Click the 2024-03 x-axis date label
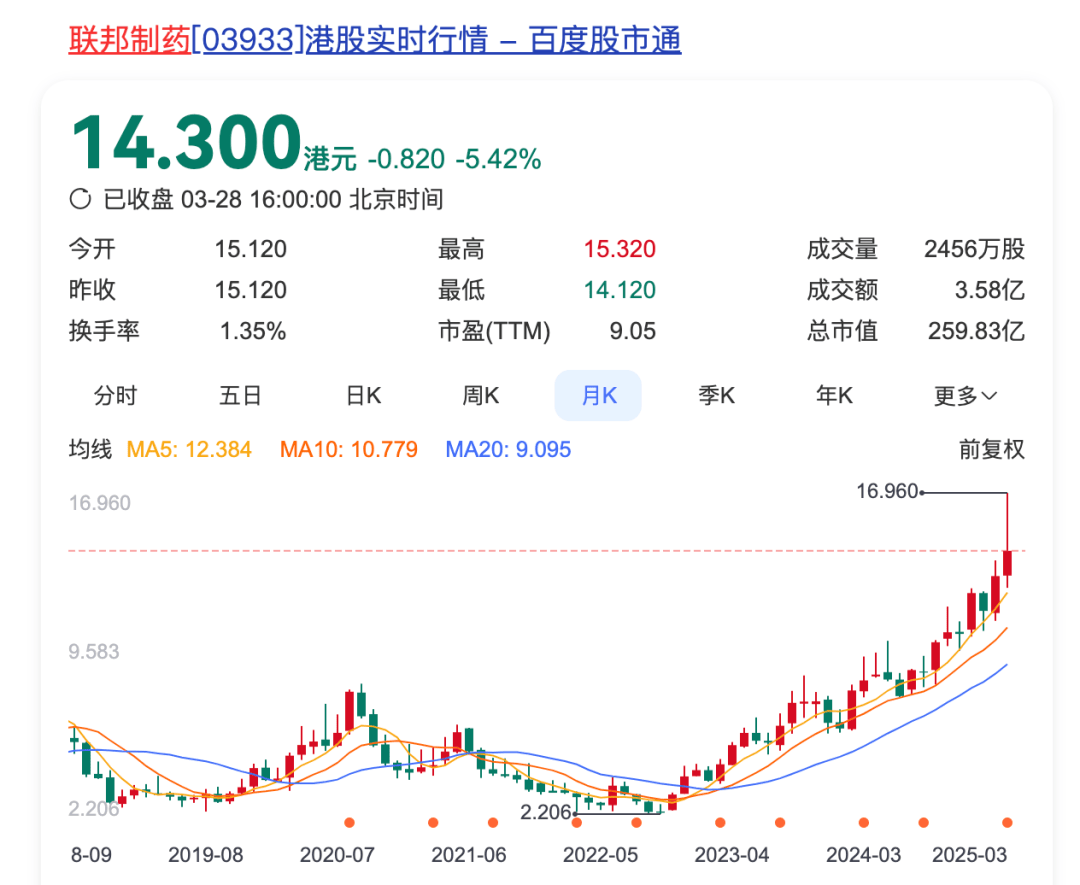 coord(863,855)
